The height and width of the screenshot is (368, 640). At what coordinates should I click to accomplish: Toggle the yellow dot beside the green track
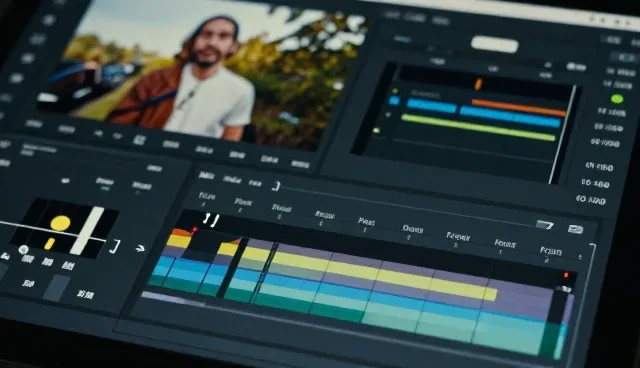[376, 131]
